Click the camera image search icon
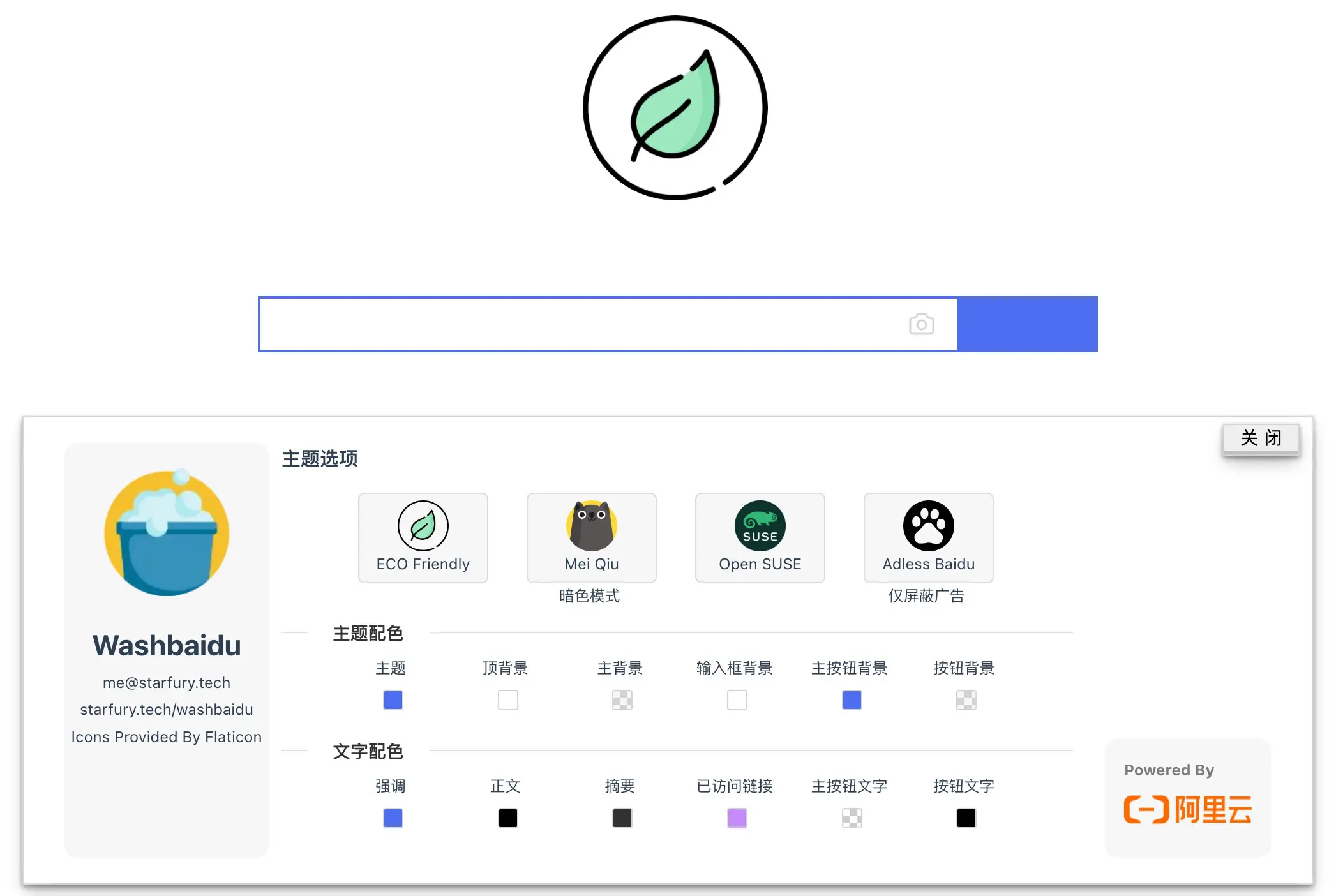Image resolution: width=1343 pixels, height=896 pixels. tap(921, 324)
